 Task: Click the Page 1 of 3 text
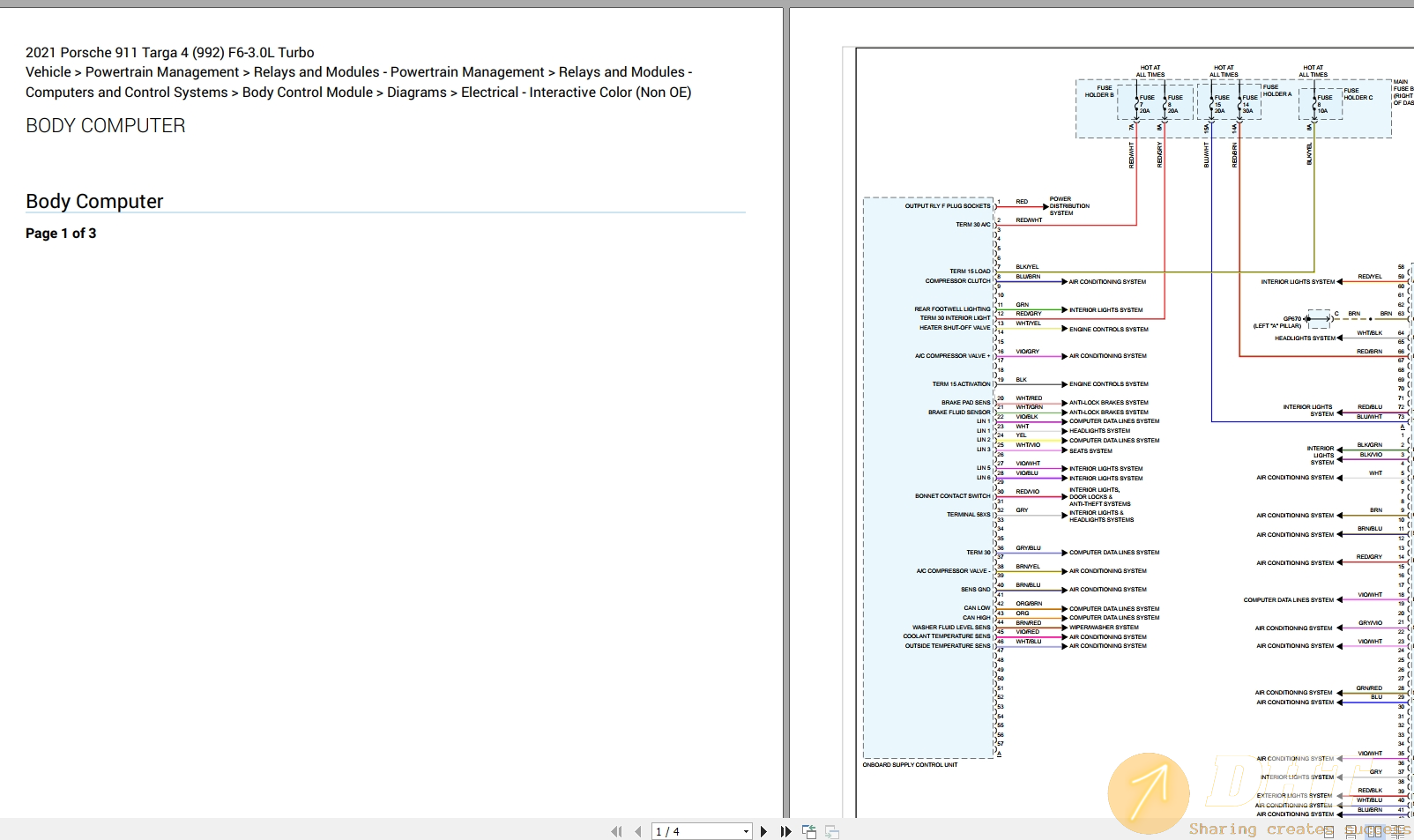[61, 234]
